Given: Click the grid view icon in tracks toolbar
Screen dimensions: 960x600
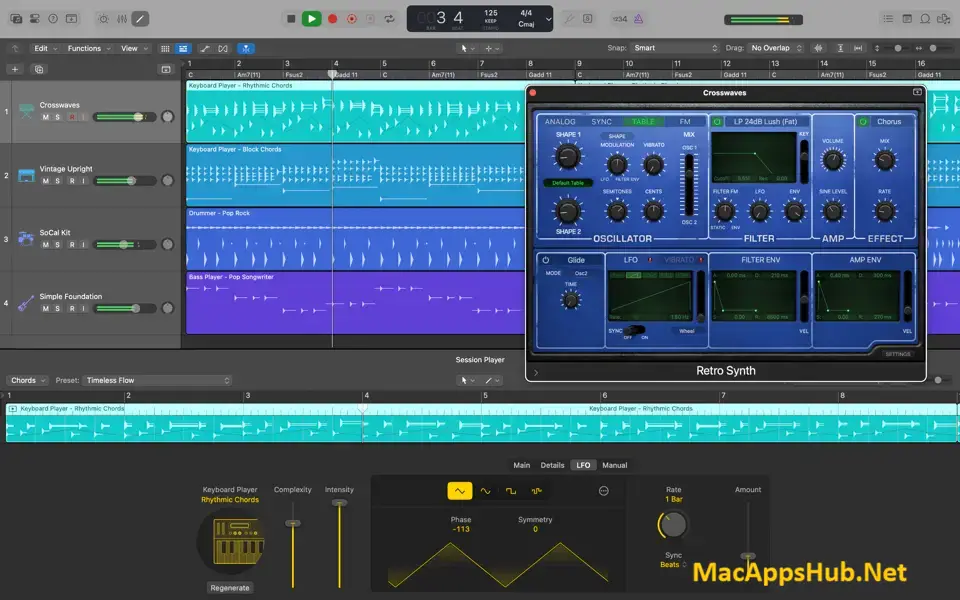Looking at the screenshot, I should point(165,48).
